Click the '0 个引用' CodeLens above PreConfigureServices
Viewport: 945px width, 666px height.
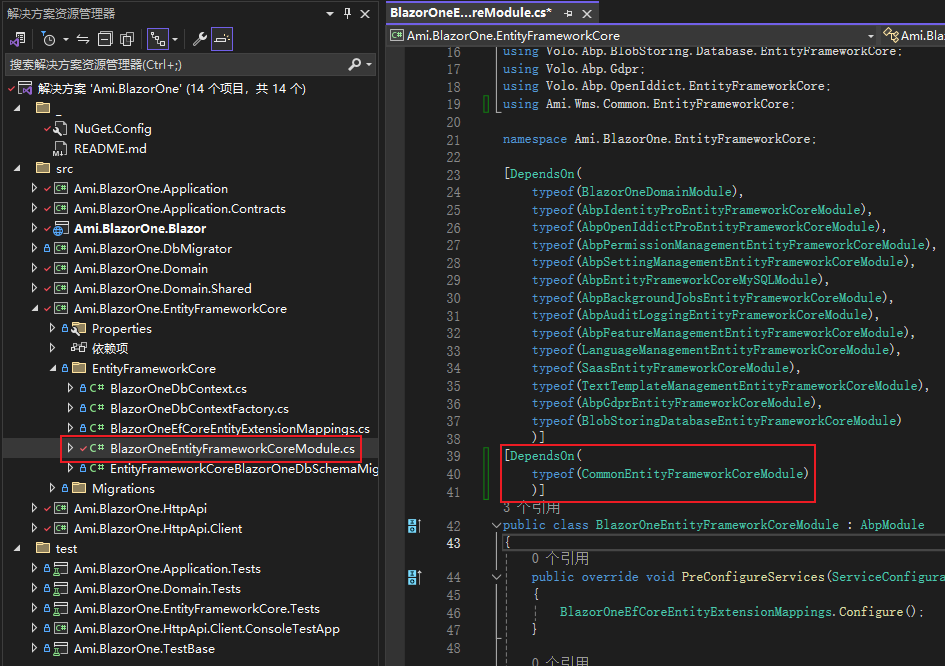tap(560, 559)
